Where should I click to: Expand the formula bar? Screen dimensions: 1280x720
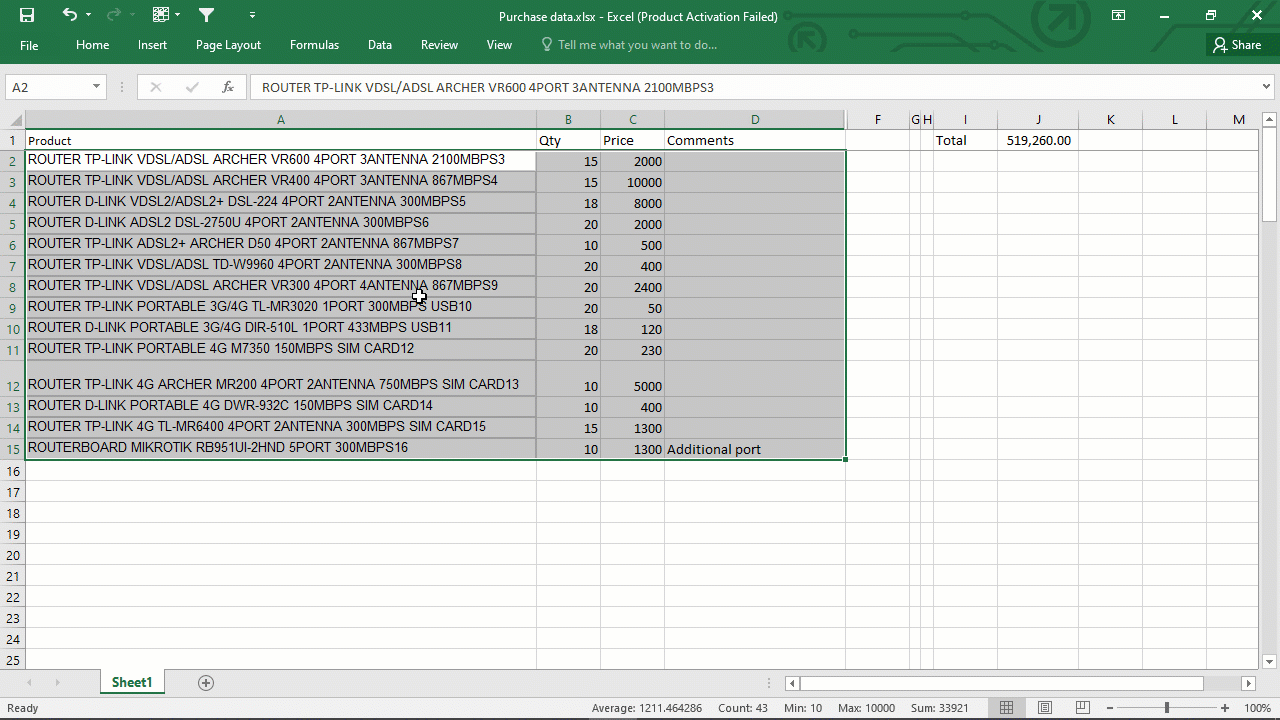click(1267, 87)
